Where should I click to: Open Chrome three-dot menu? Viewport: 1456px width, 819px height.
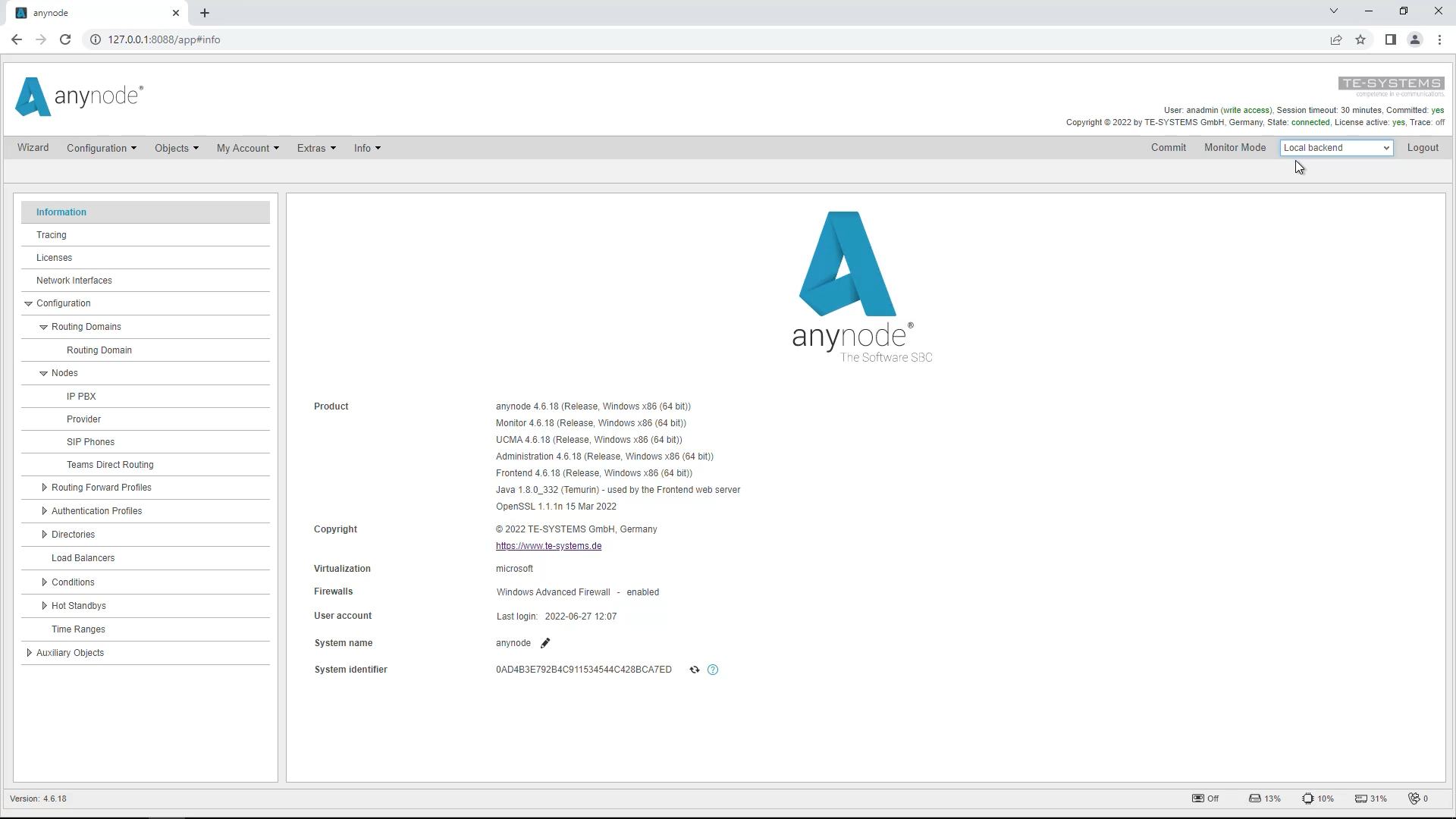click(1439, 39)
